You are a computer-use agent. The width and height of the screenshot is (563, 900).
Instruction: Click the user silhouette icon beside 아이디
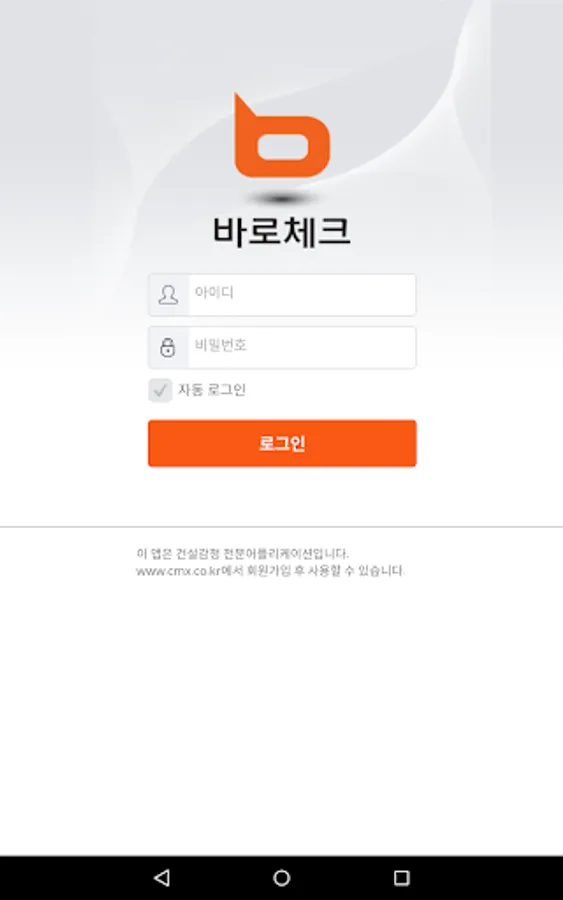pyautogui.click(x=168, y=295)
